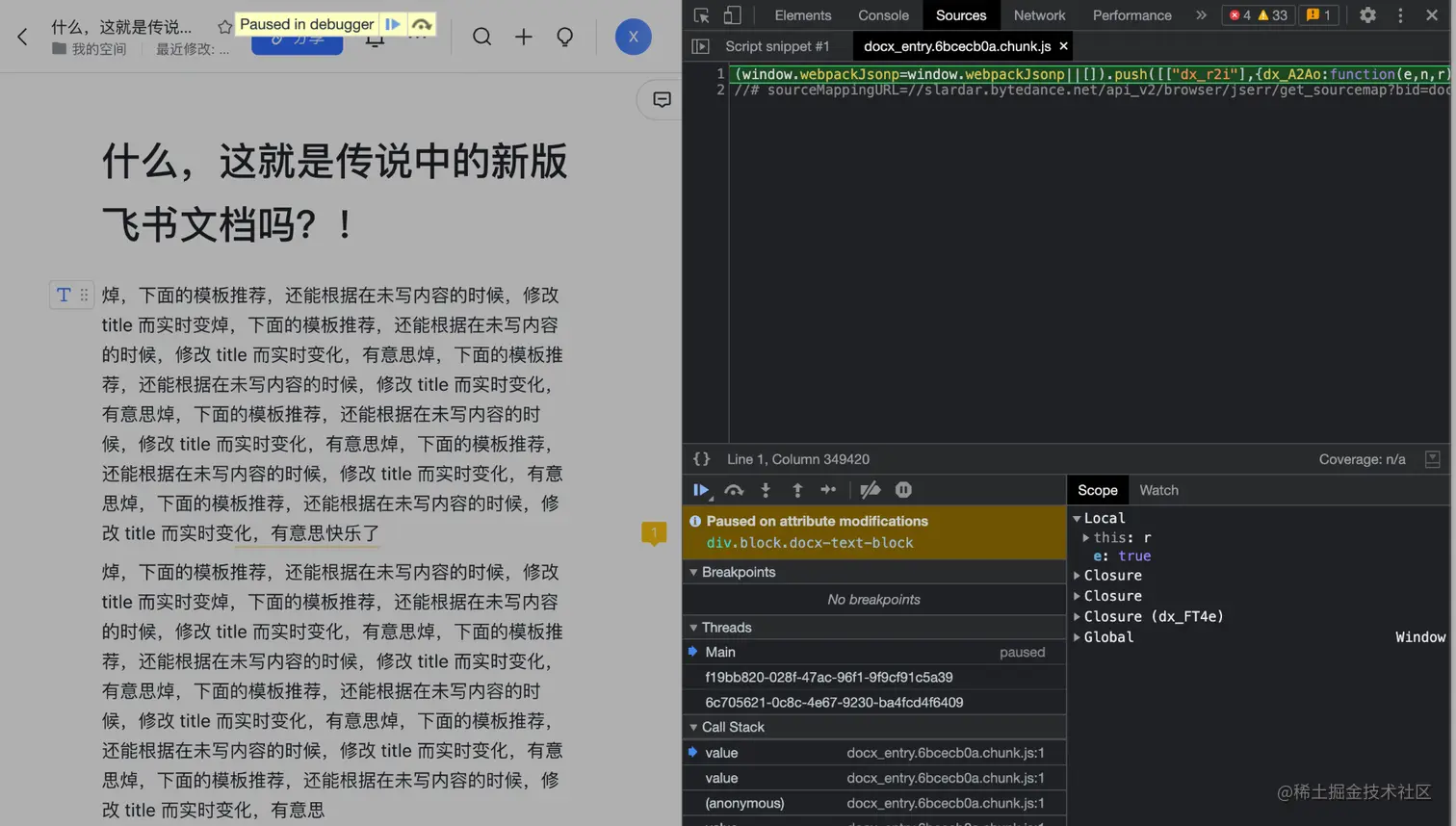The width and height of the screenshot is (1456, 826).
Task: Click the Step debugger button
Action: [828, 490]
